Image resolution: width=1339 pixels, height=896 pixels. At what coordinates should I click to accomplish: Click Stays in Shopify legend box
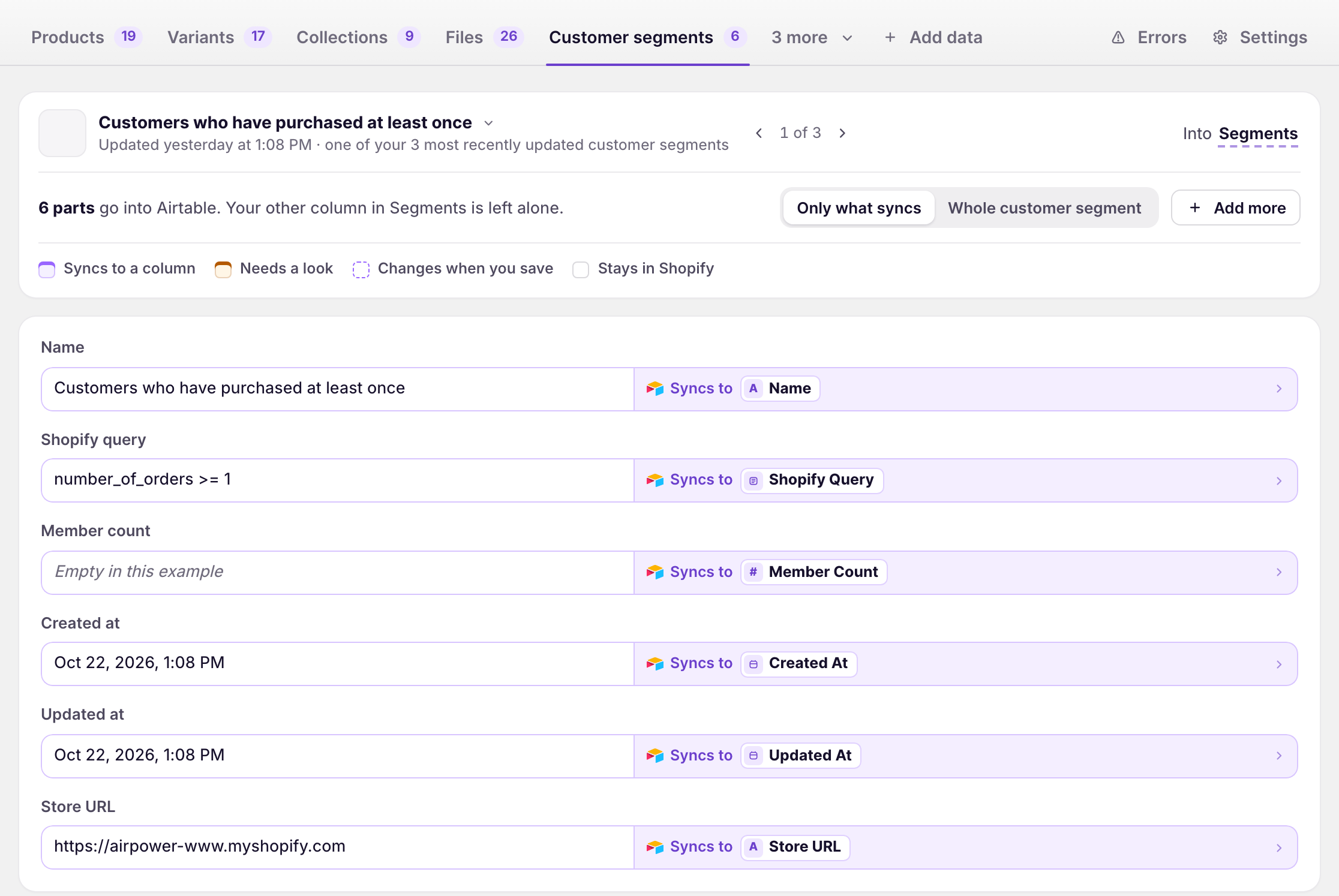coord(581,269)
